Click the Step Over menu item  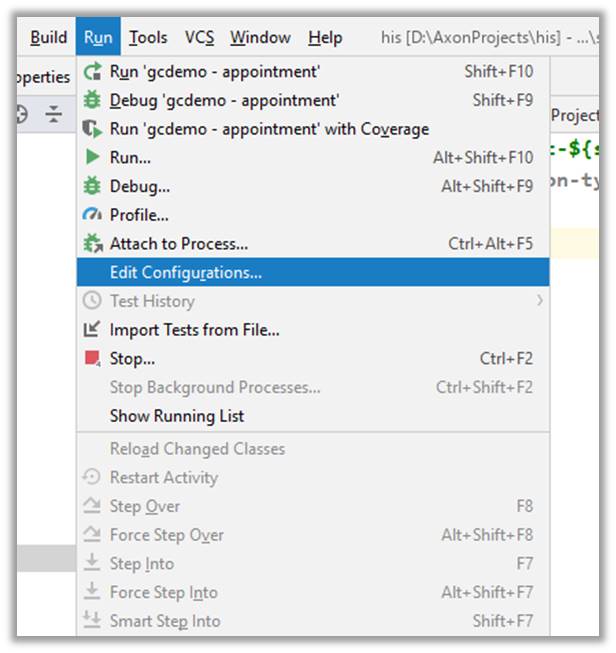point(145,506)
